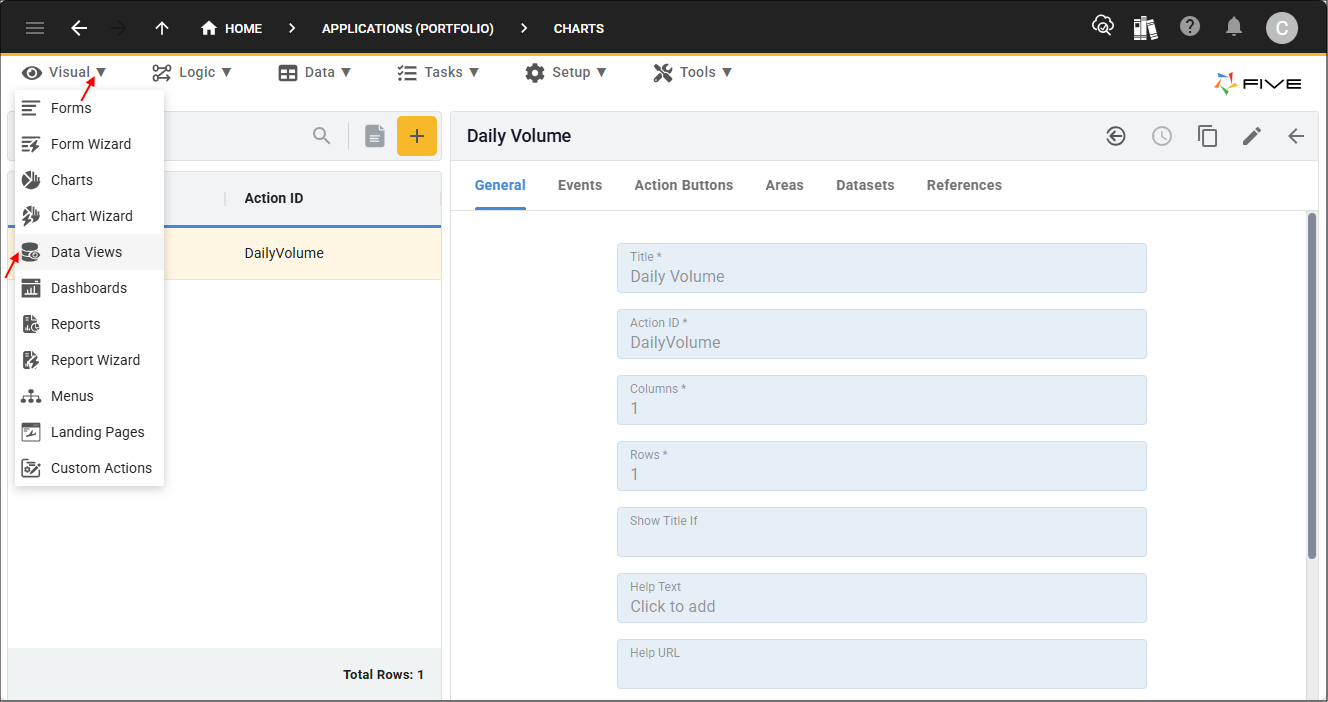Select Charts menu entry
This screenshot has height=702, width=1328.
pyautogui.click(x=89, y=180)
